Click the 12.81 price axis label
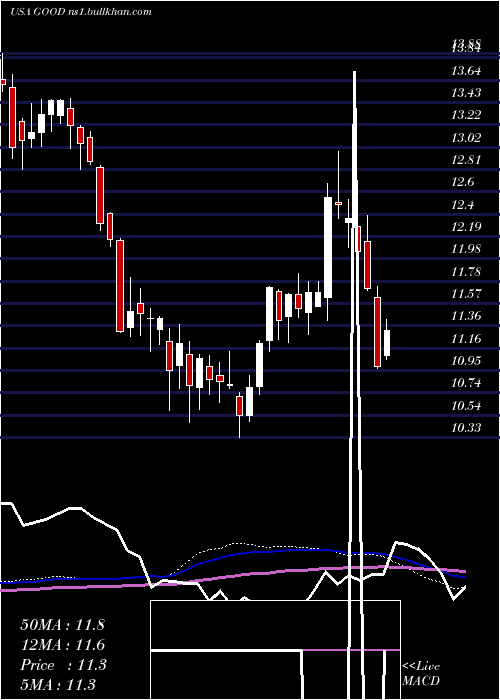 pyautogui.click(x=466, y=160)
